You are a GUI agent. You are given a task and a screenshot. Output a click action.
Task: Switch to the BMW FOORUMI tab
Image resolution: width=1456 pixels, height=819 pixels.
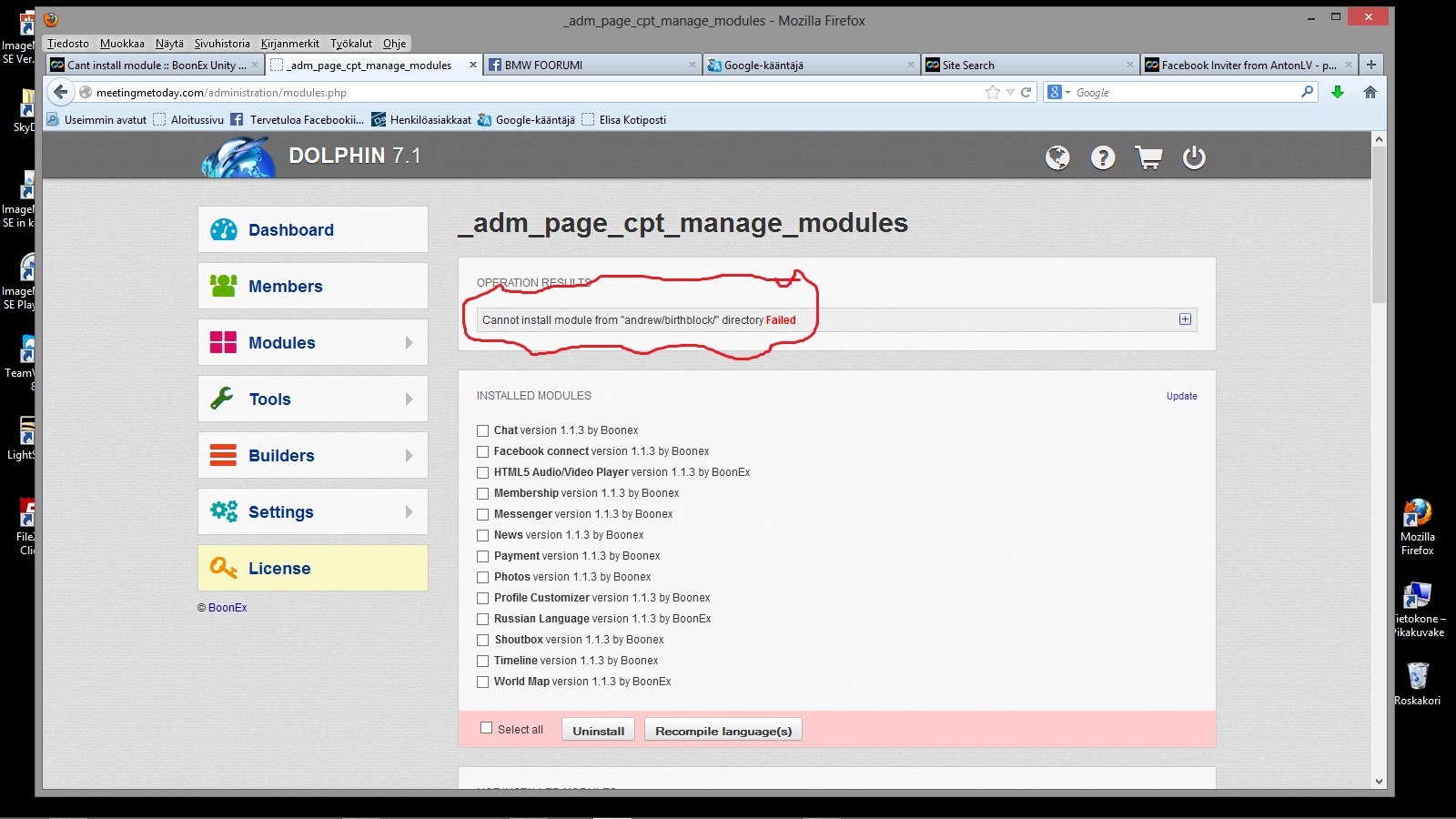(x=591, y=65)
